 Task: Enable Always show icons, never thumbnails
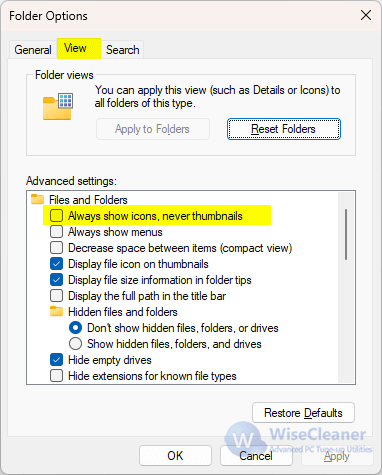click(57, 216)
